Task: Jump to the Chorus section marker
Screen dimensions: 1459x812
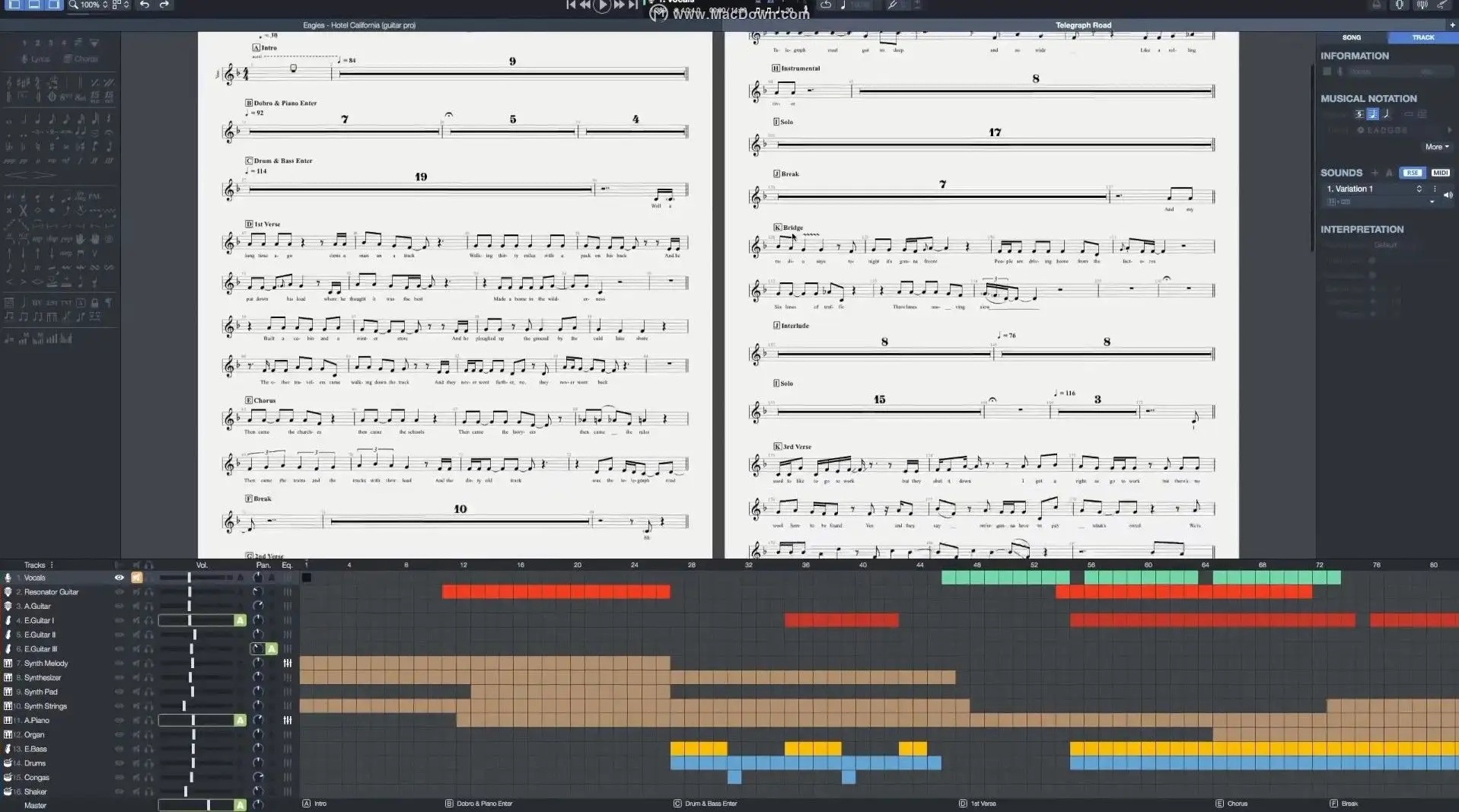Action: click(1231, 804)
